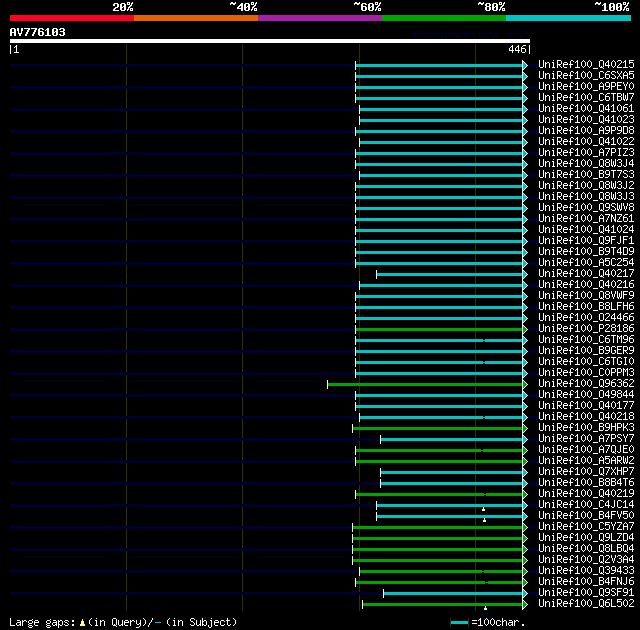Choose the UniRef100_C0PPM3 label
640x630 pixels.
point(586,373)
